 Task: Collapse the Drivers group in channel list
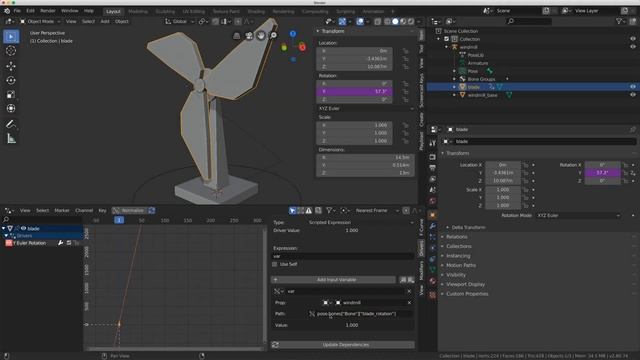pos(6,236)
